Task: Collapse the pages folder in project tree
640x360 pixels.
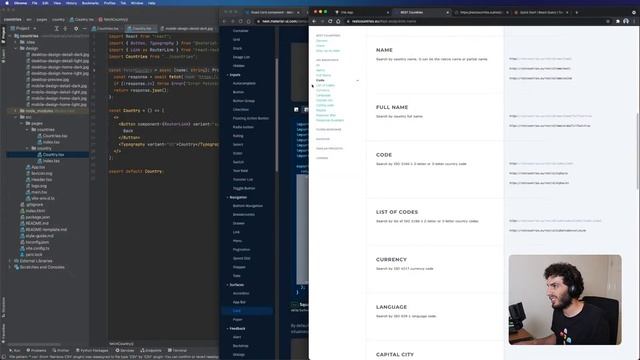Action: coord(22,123)
